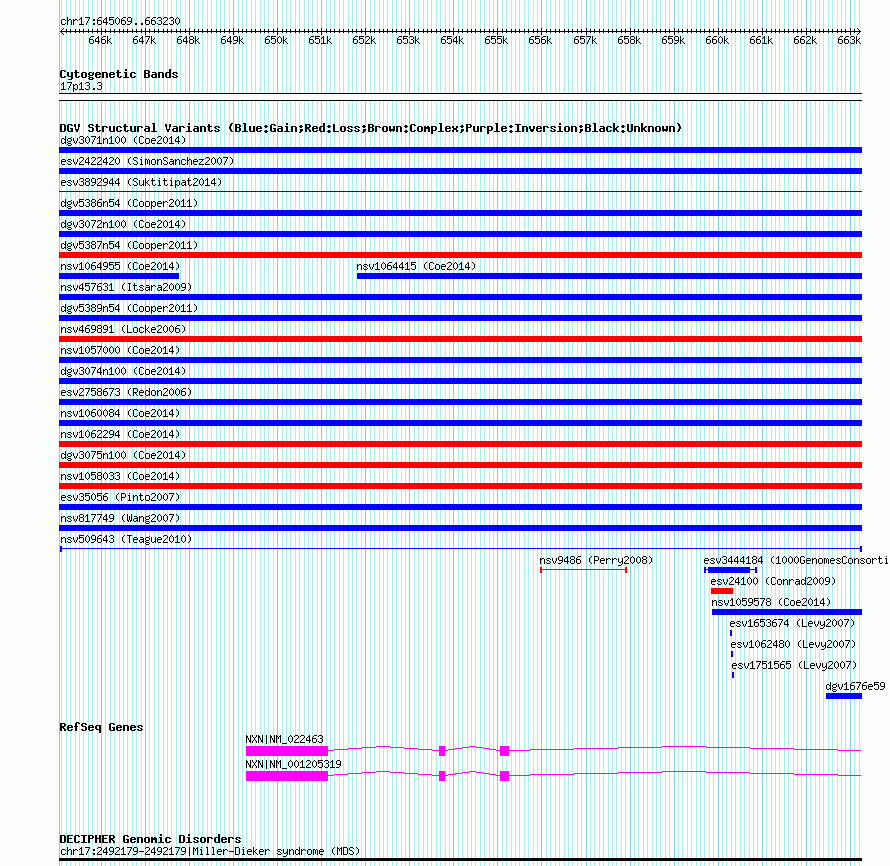890x866 pixels.
Task: Click the 650k ruler position
Action: click(276, 40)
